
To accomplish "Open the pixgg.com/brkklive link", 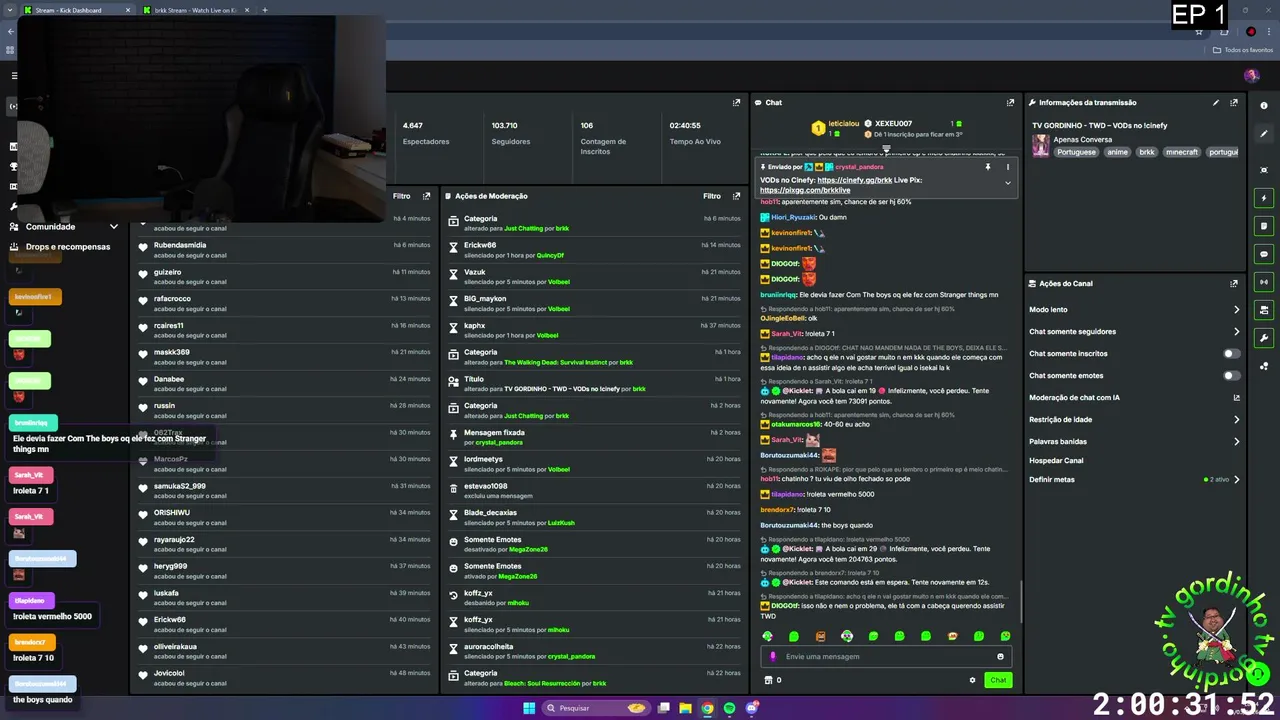I will pyautogui.click(x=805, y=190).
